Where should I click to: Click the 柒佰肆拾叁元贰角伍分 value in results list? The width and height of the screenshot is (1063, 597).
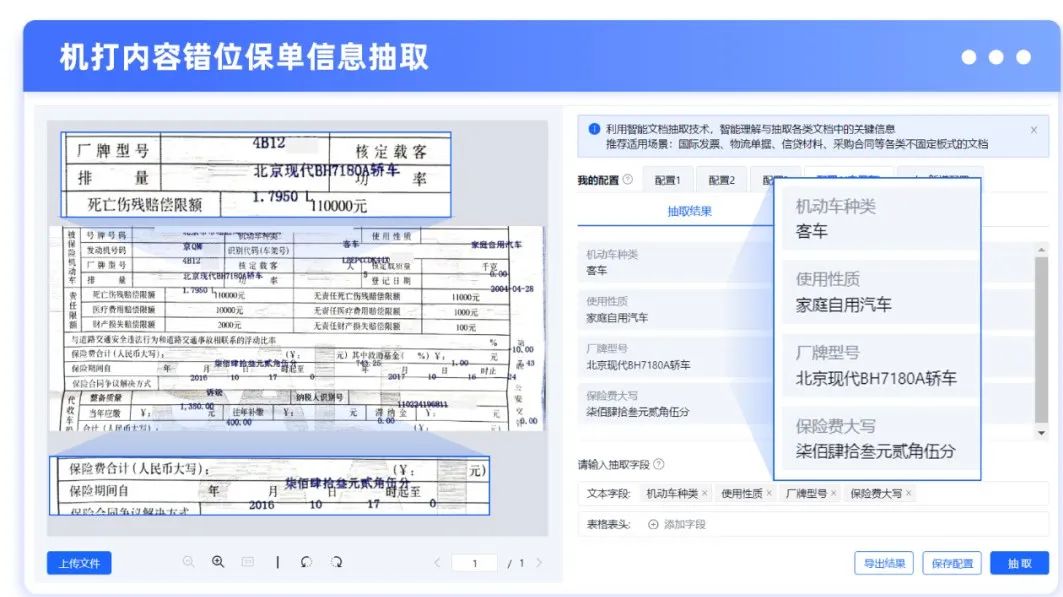click(x=637, y=411)
